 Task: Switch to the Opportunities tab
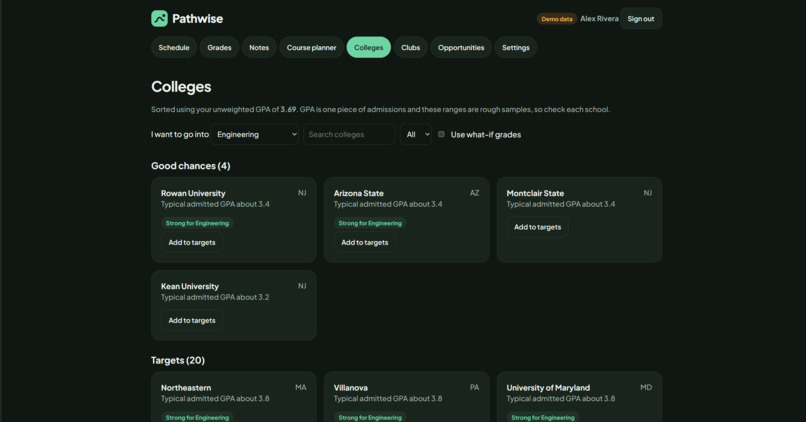coord(461,47)
